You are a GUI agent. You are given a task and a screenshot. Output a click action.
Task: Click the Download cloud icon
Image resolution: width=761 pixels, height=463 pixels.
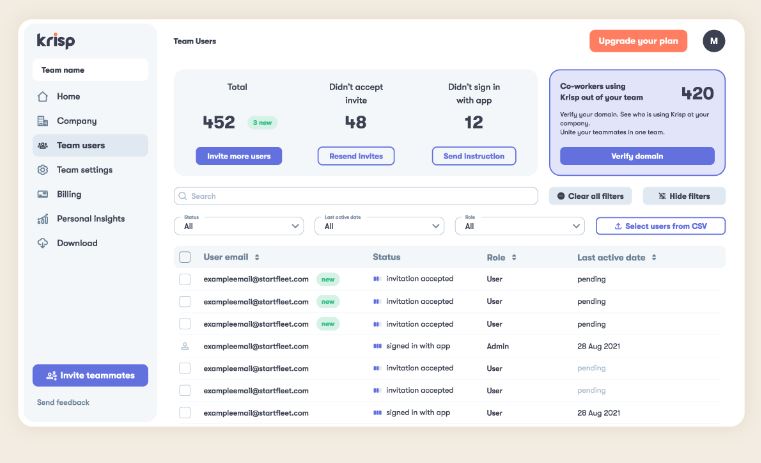43,243
